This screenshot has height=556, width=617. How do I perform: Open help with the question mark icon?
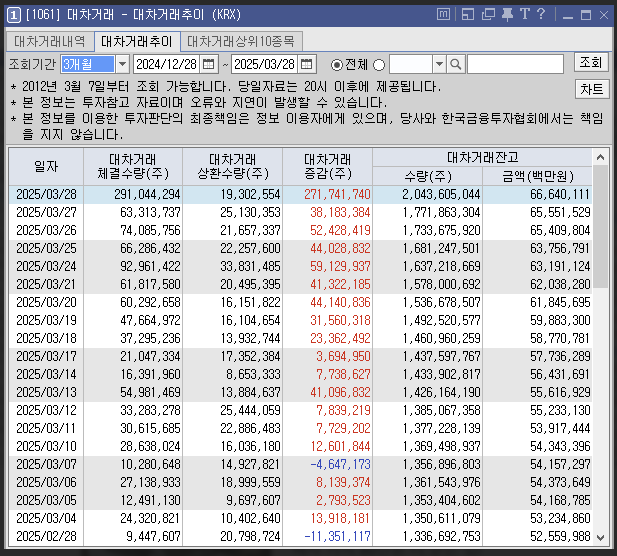coord(541,14)
